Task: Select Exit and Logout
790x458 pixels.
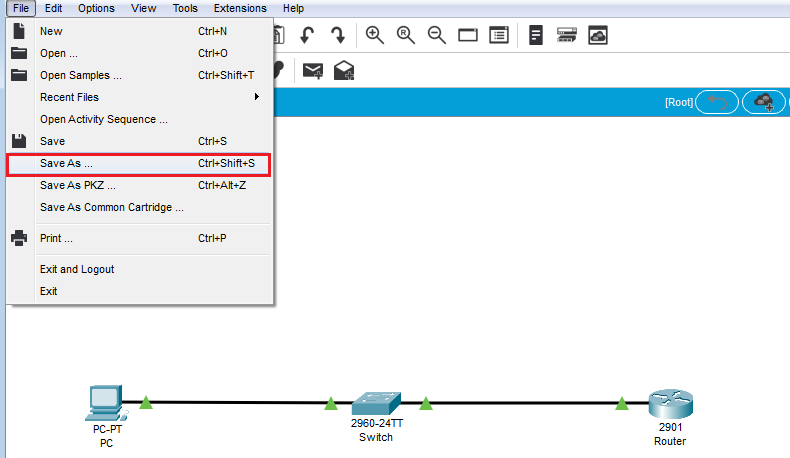Action: pyautogui.click(x=139, y=269)
